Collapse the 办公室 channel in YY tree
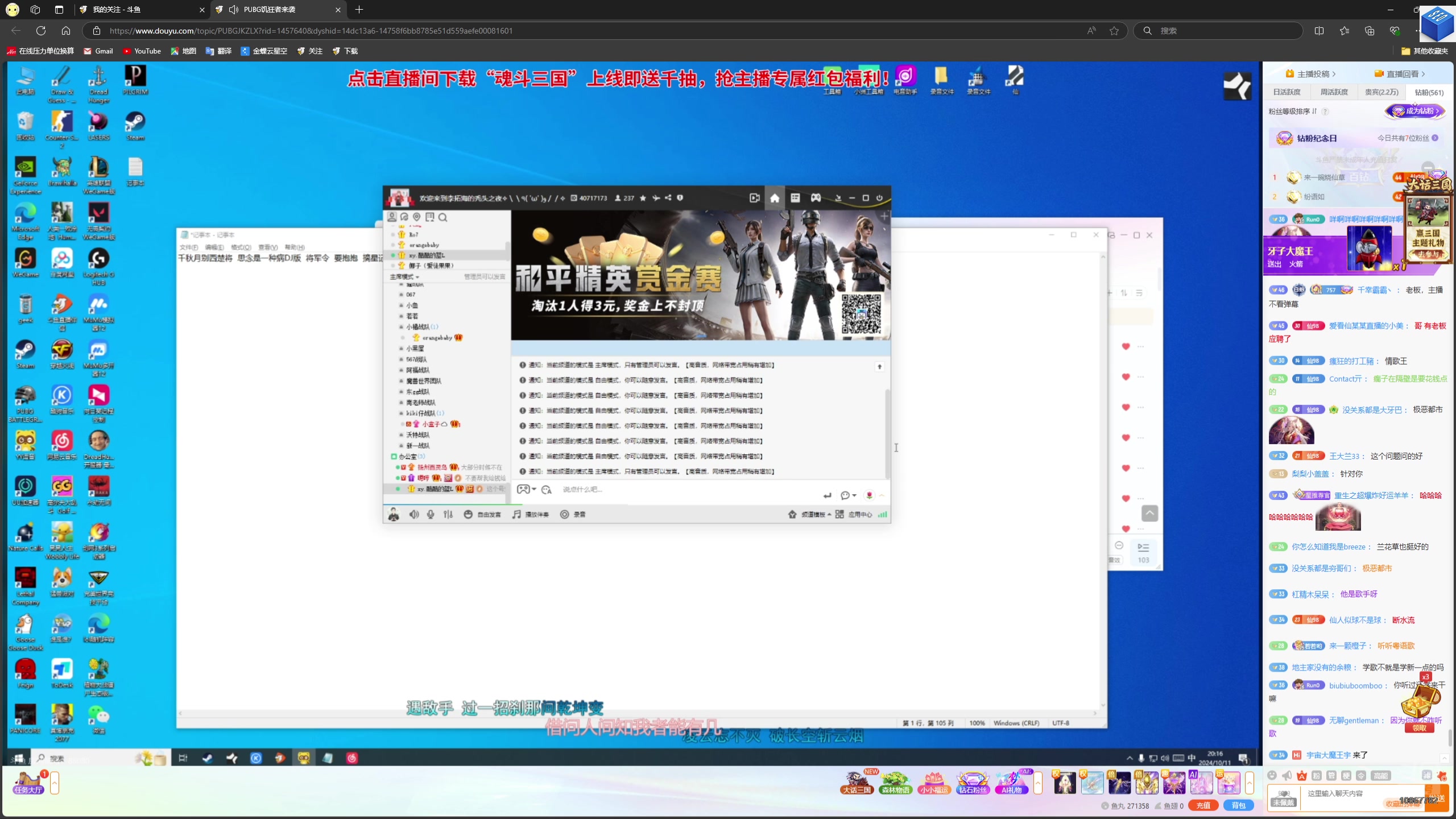Screen dimensions: 1456x819 tap(394, 457)
